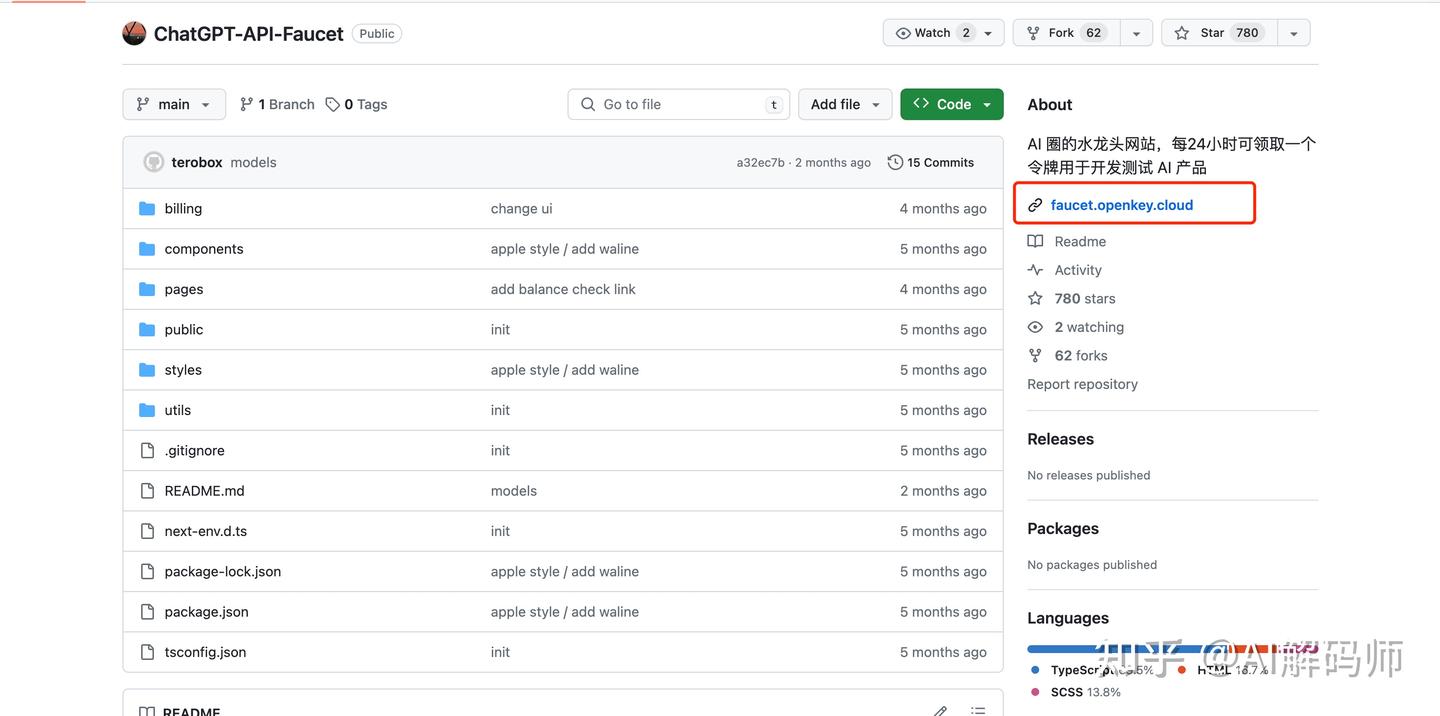Click the Star icon button
The height and width of the screenshot is (716, 1440).
point(1182,33)
